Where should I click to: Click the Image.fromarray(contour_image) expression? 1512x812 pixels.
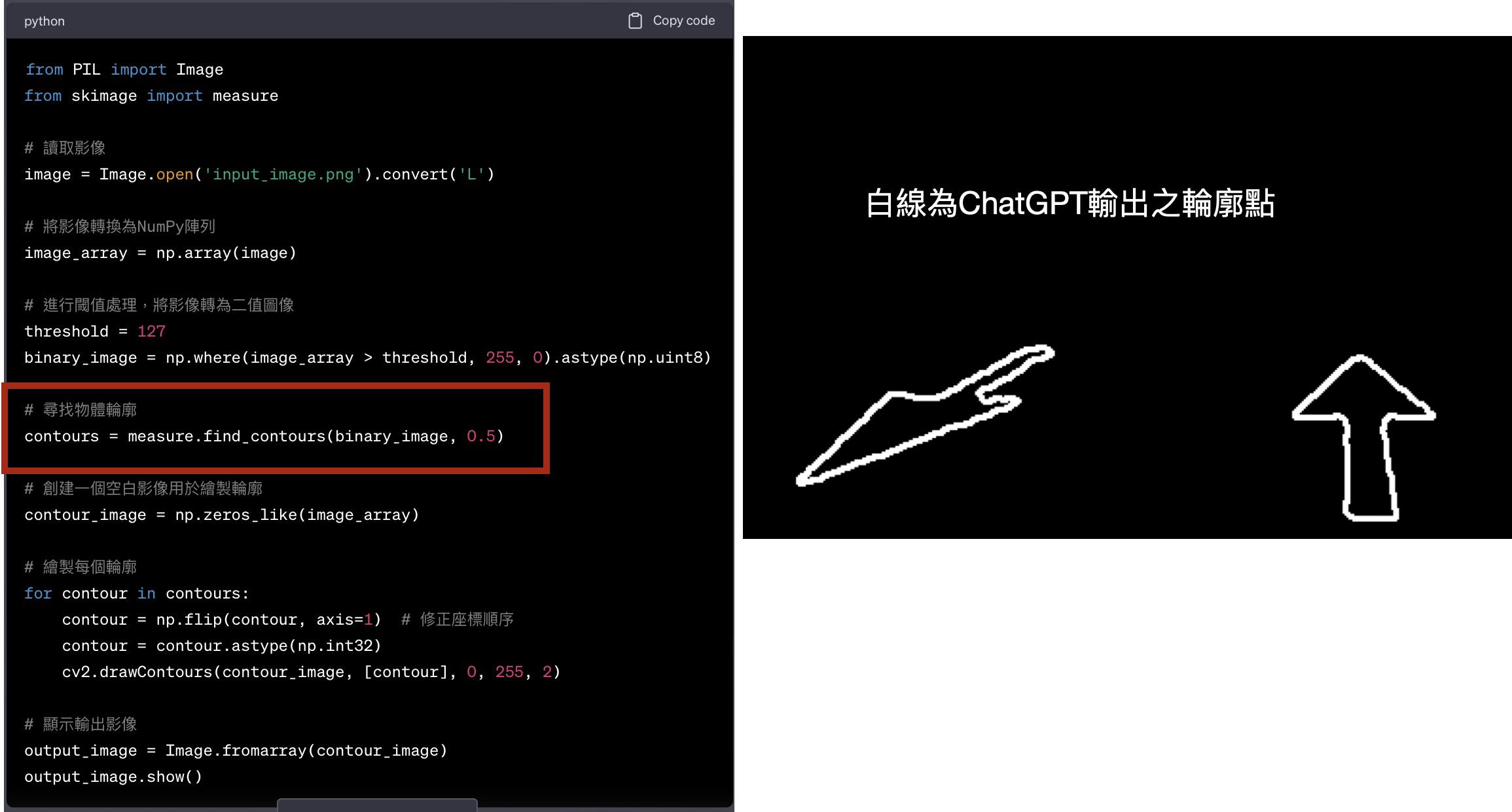pos(306,750)
